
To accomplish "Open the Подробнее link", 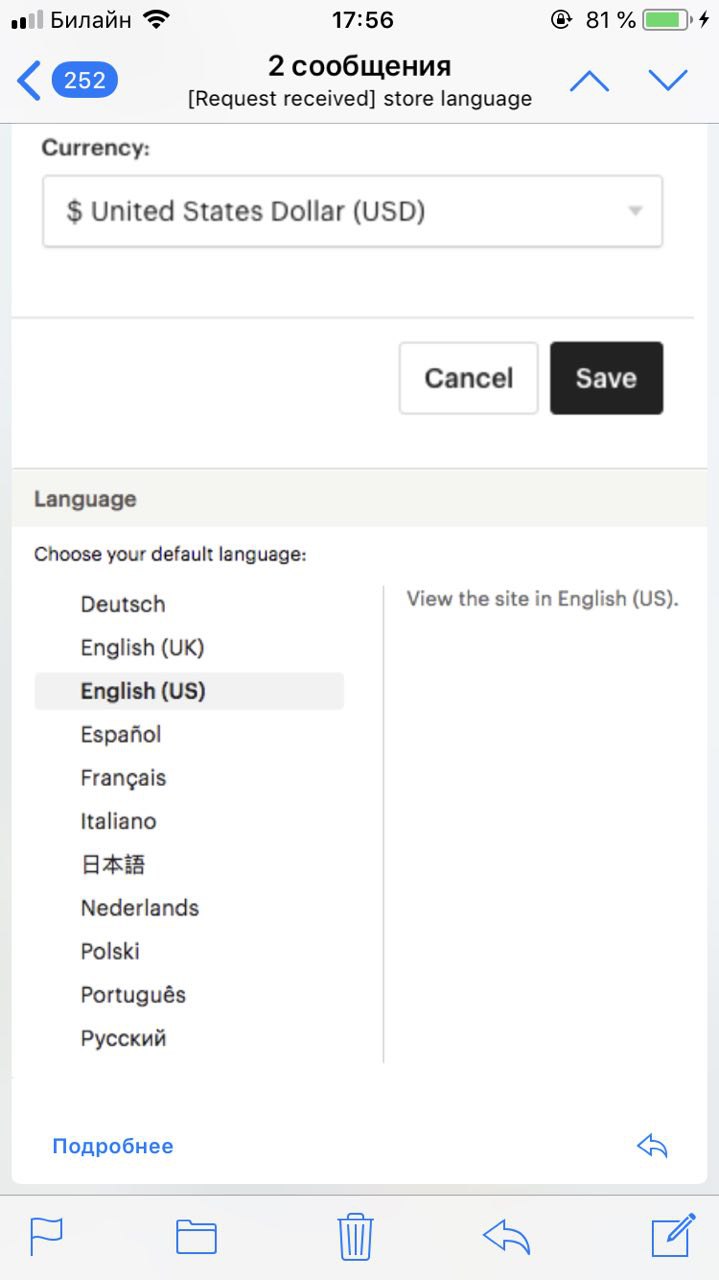I will (113, 1146).
